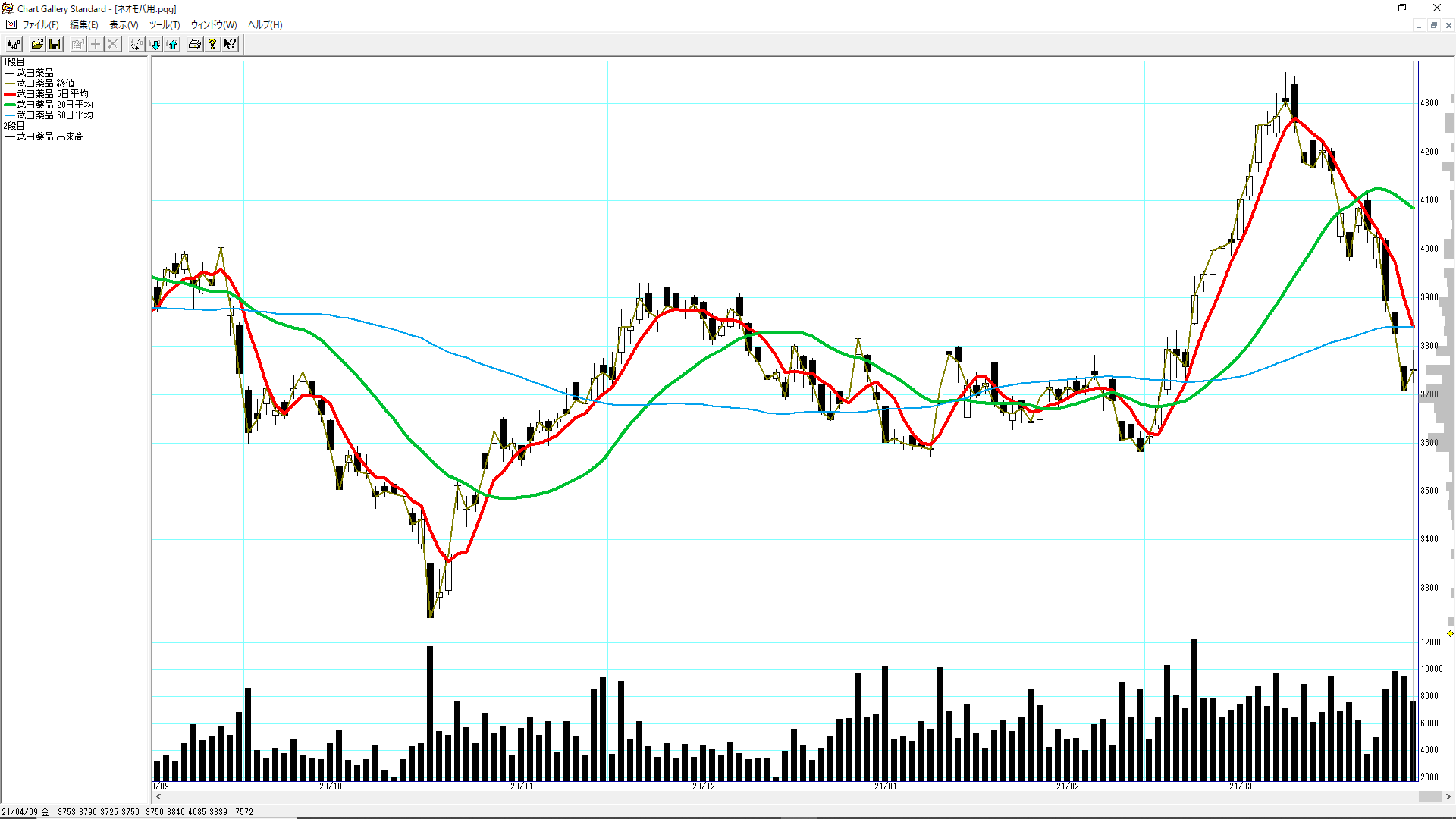Click the cyan down-arrow chart toolbar icon
Viewport: 1456px width, 819px height.
pos(155,45)
